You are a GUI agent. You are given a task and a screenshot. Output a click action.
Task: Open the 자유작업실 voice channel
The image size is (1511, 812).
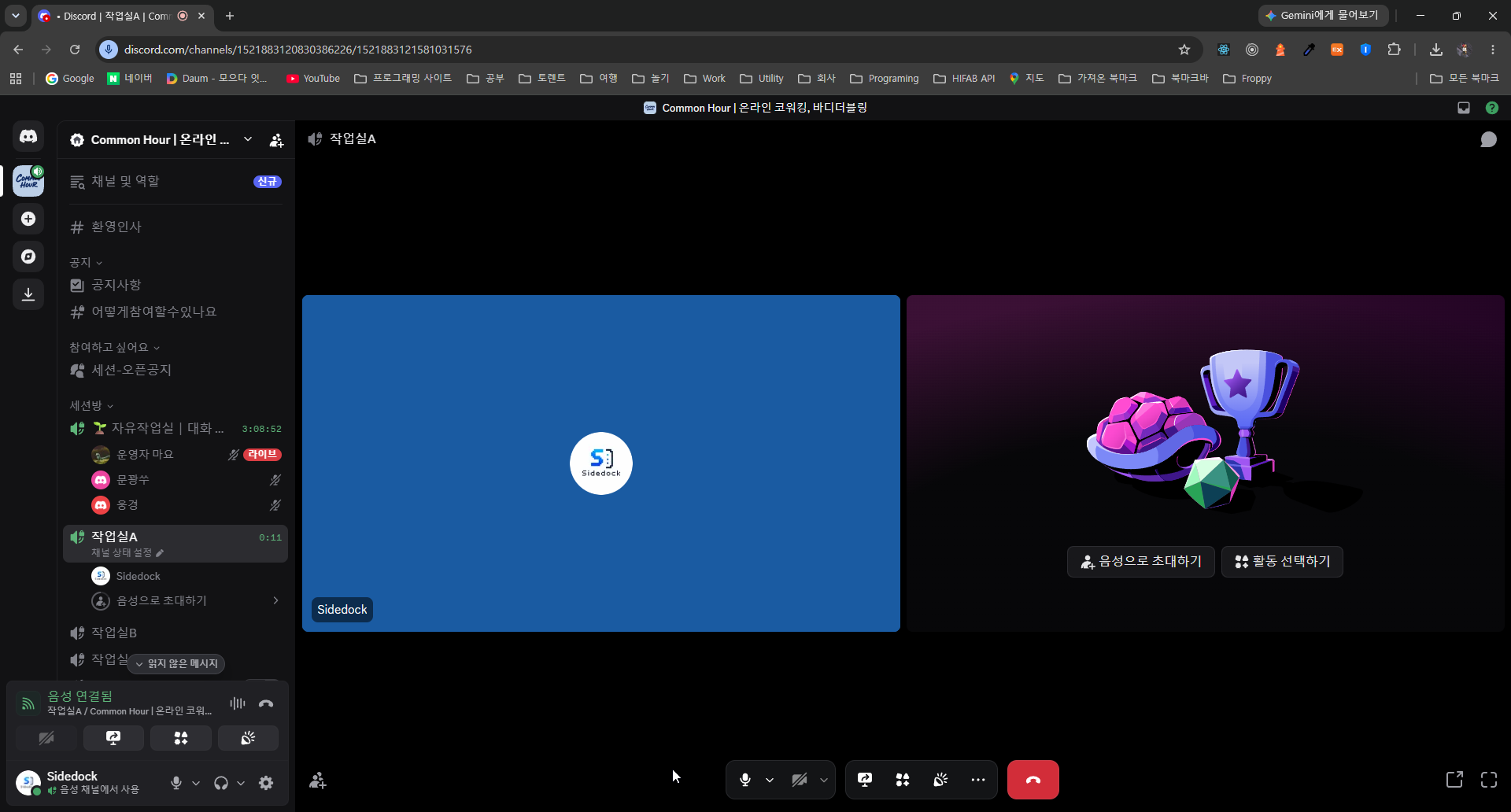tap(175, 428)
